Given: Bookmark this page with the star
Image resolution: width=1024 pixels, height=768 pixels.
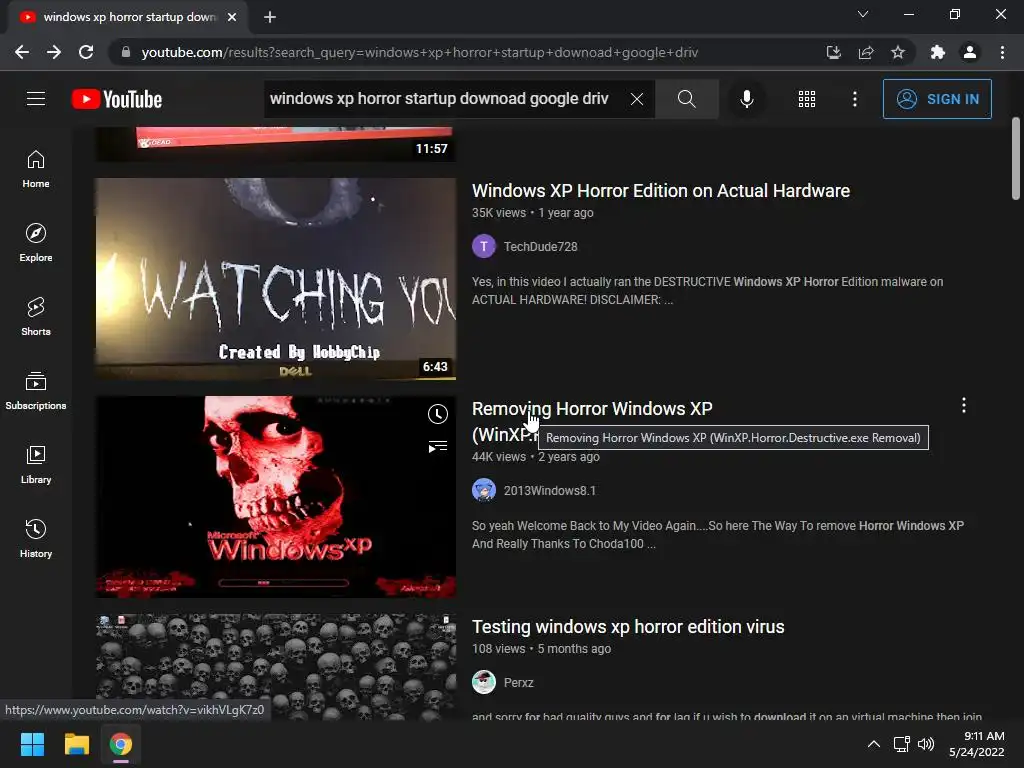Looking at the screenshot, I should click(x=898, y=52).
